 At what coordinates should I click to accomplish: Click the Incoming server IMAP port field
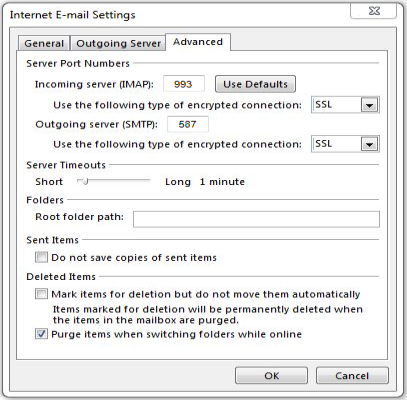click(184, 84)
